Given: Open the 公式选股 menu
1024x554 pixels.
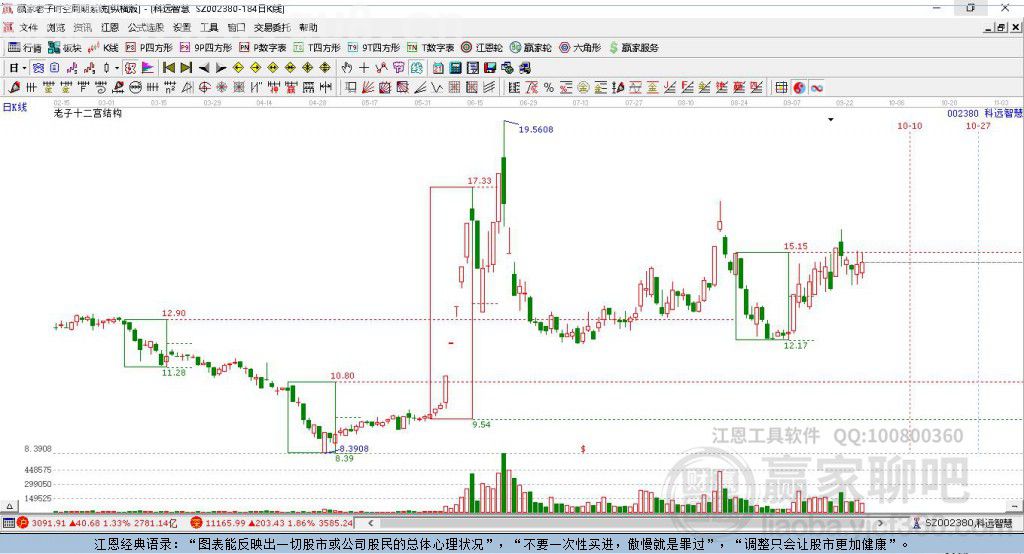Looking at the screenshot, I should pyautogui.click(x=146, y=27).
